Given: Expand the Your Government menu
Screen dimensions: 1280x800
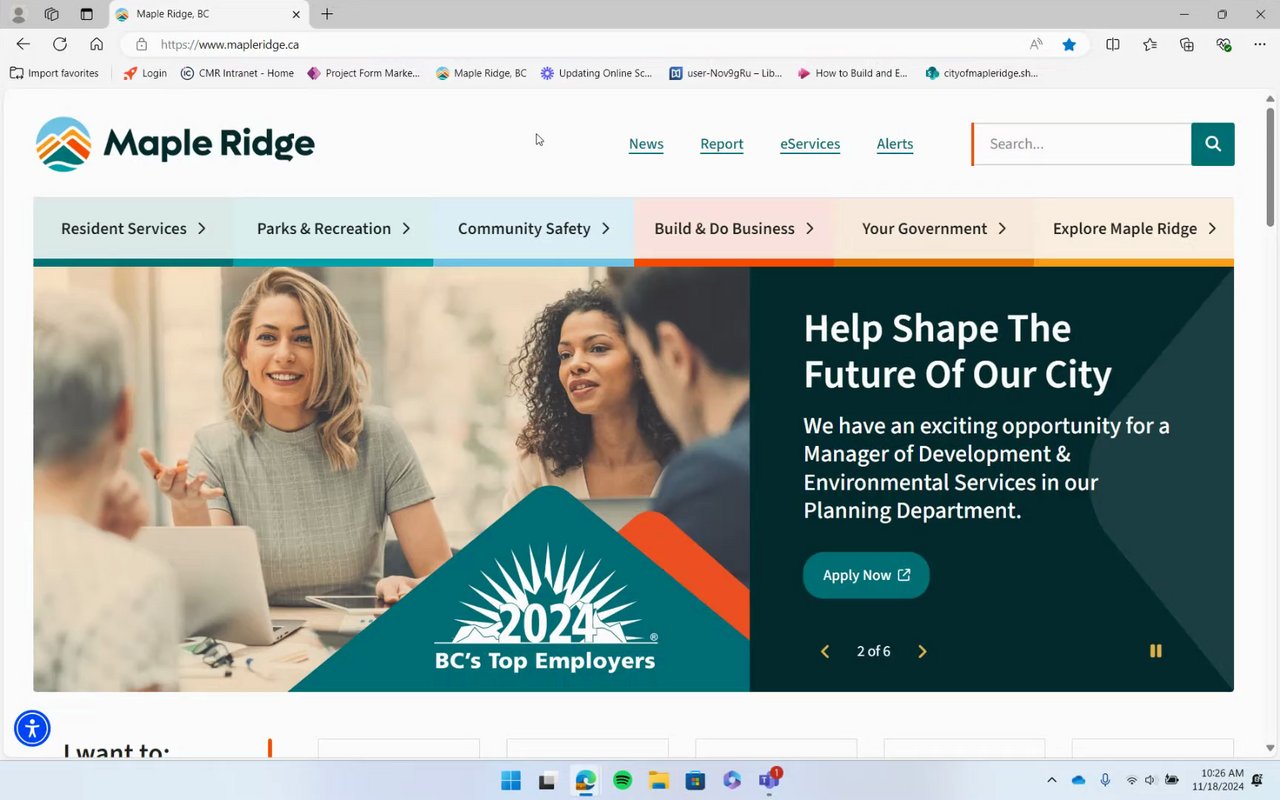Looking at the screenshot, I should [x=934, y=229].
